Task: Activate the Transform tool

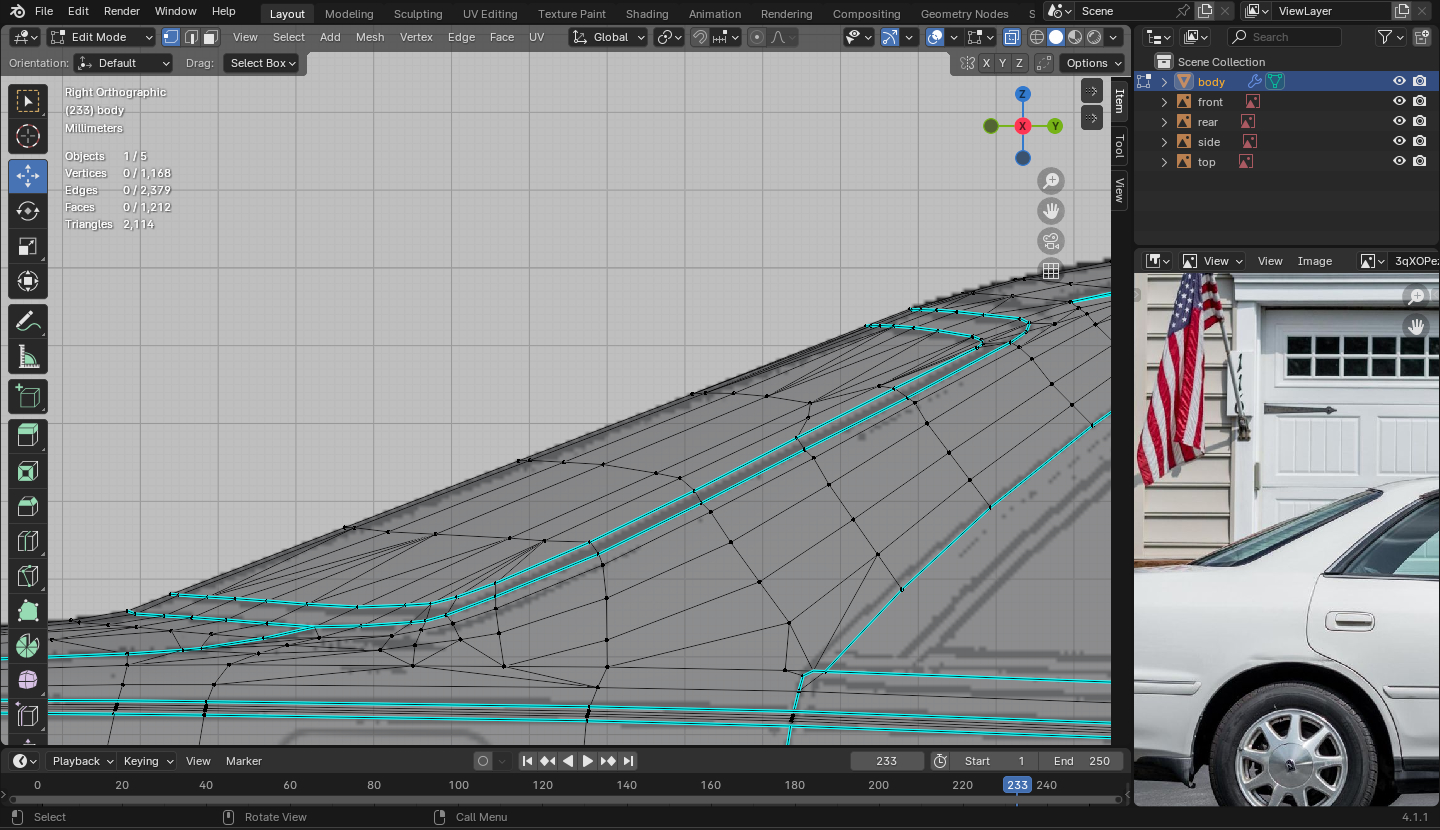Action: click(x=28, y=281)
